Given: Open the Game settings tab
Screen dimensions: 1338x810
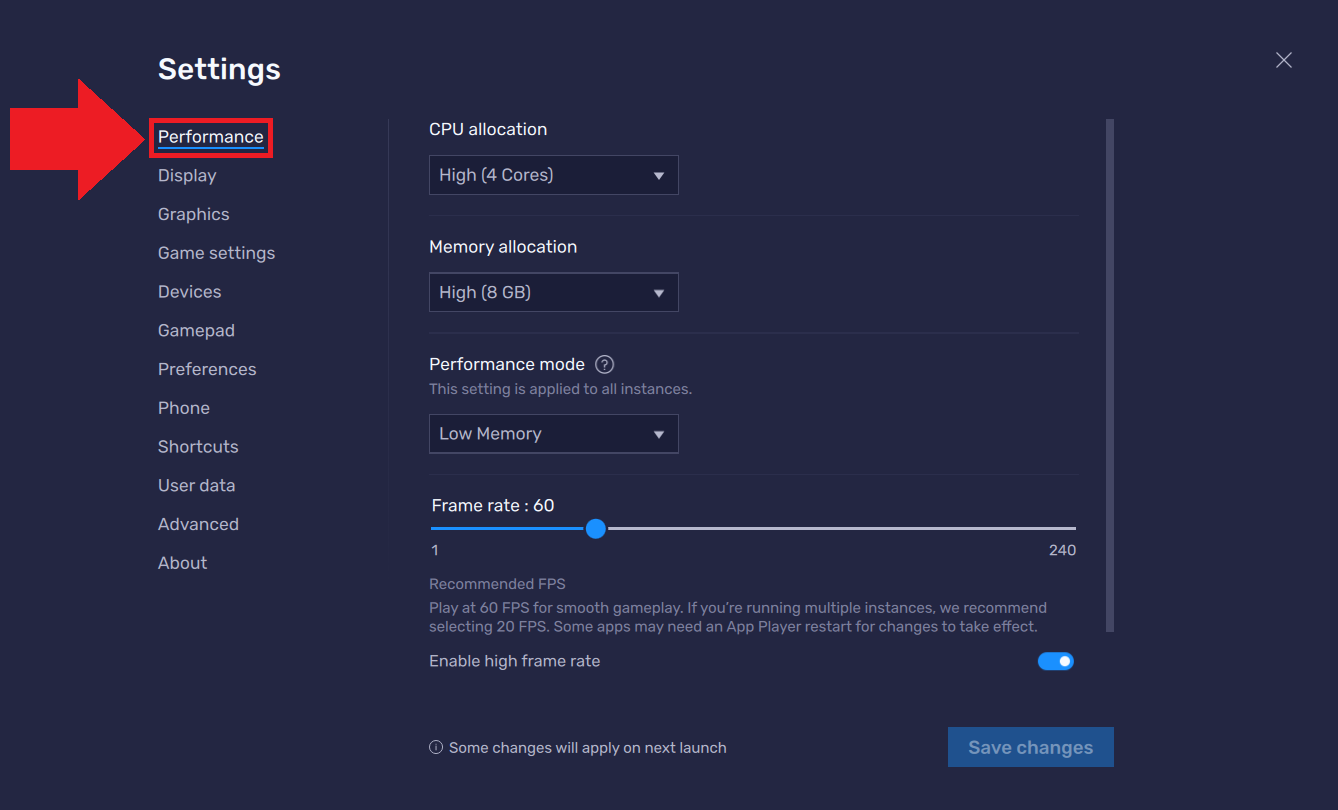Looking at the screenshot, I should 216,253.
